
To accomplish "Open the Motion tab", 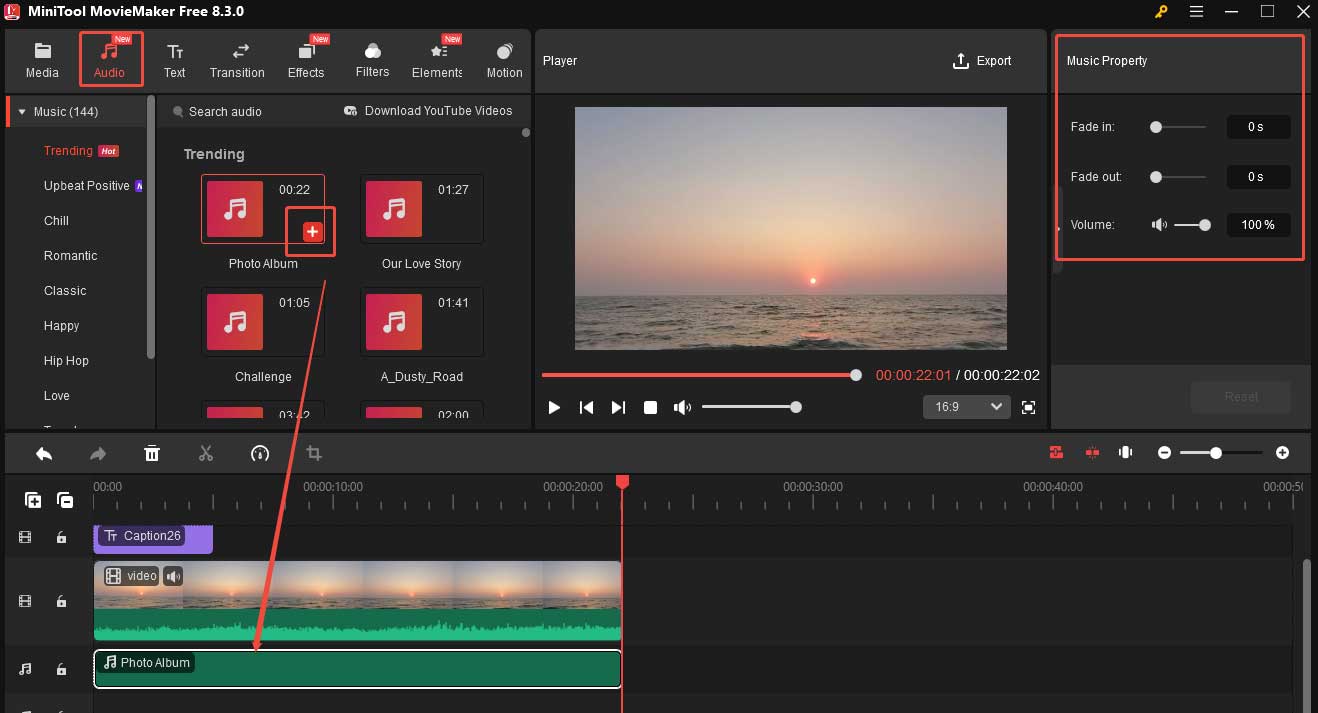I will tap(504, 60).
